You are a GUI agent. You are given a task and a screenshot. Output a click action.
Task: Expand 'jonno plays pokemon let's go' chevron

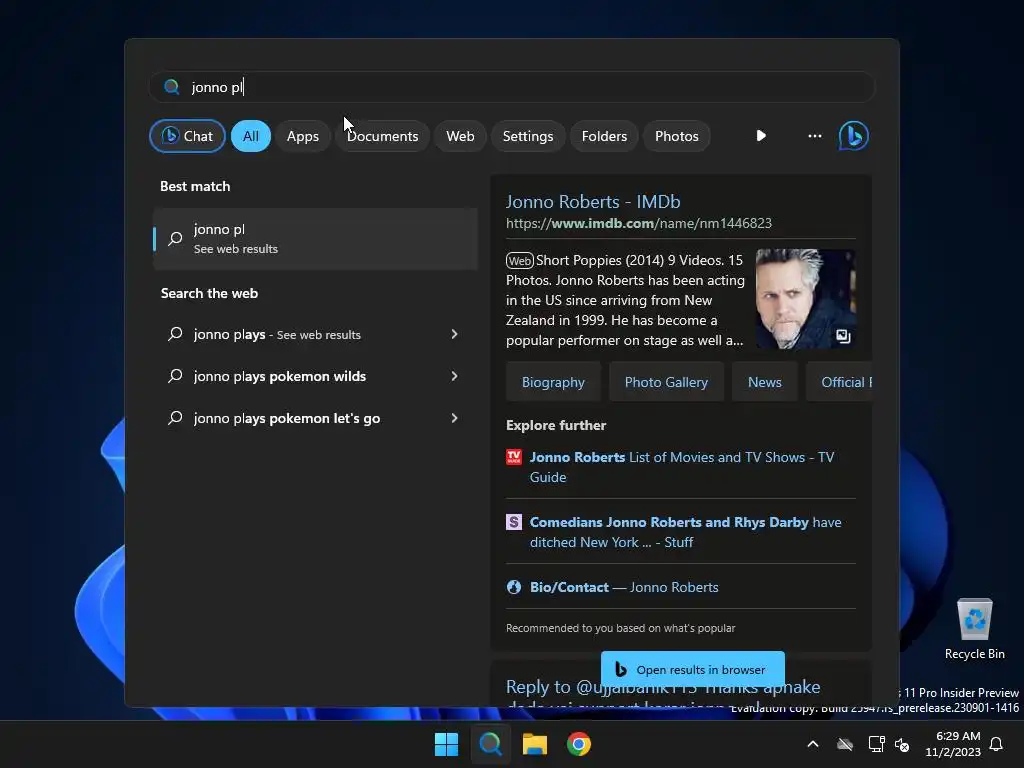pyautogui.click(x=455, y=418)
